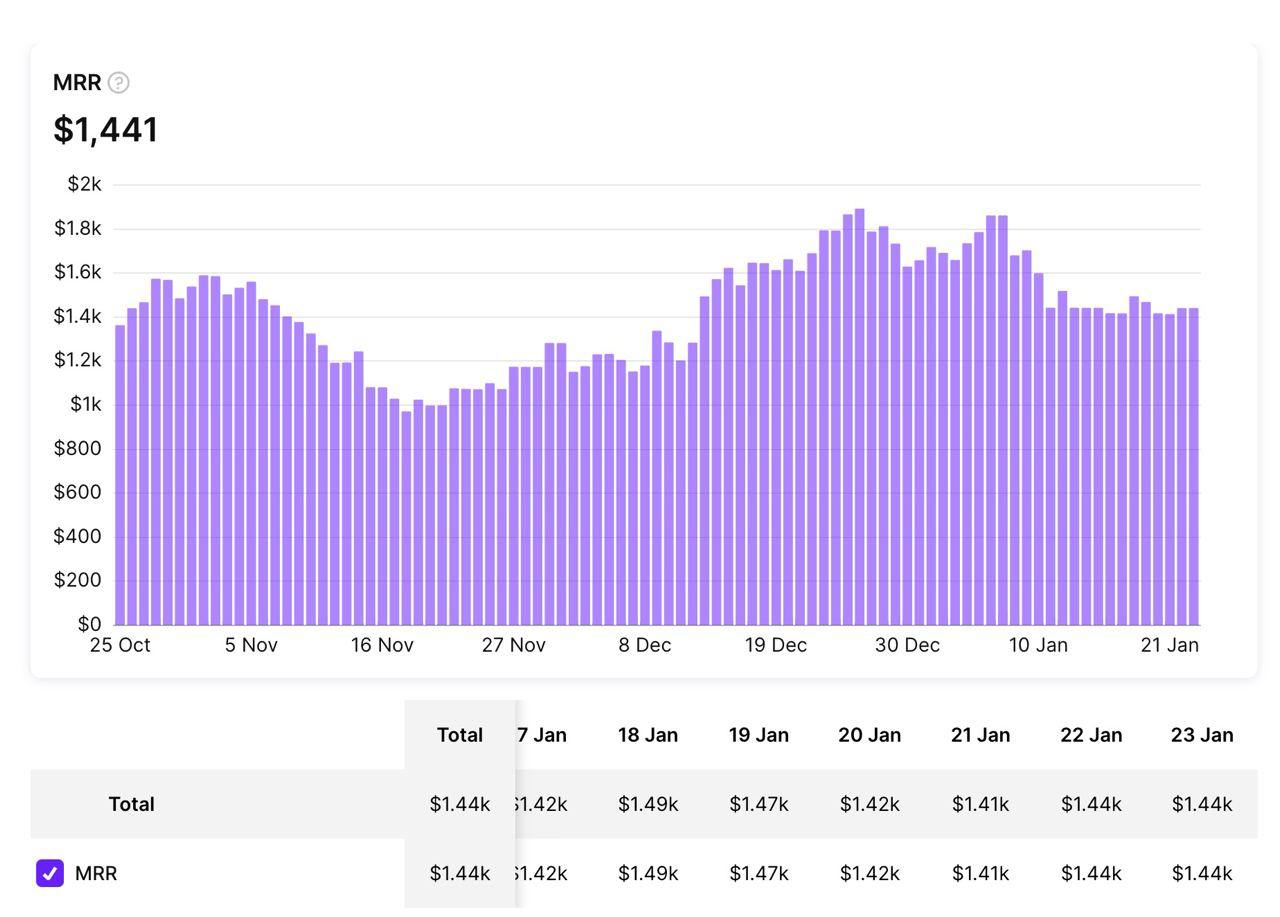
Task: Click the tallest bar in the chart
Action: coord(859,420)
